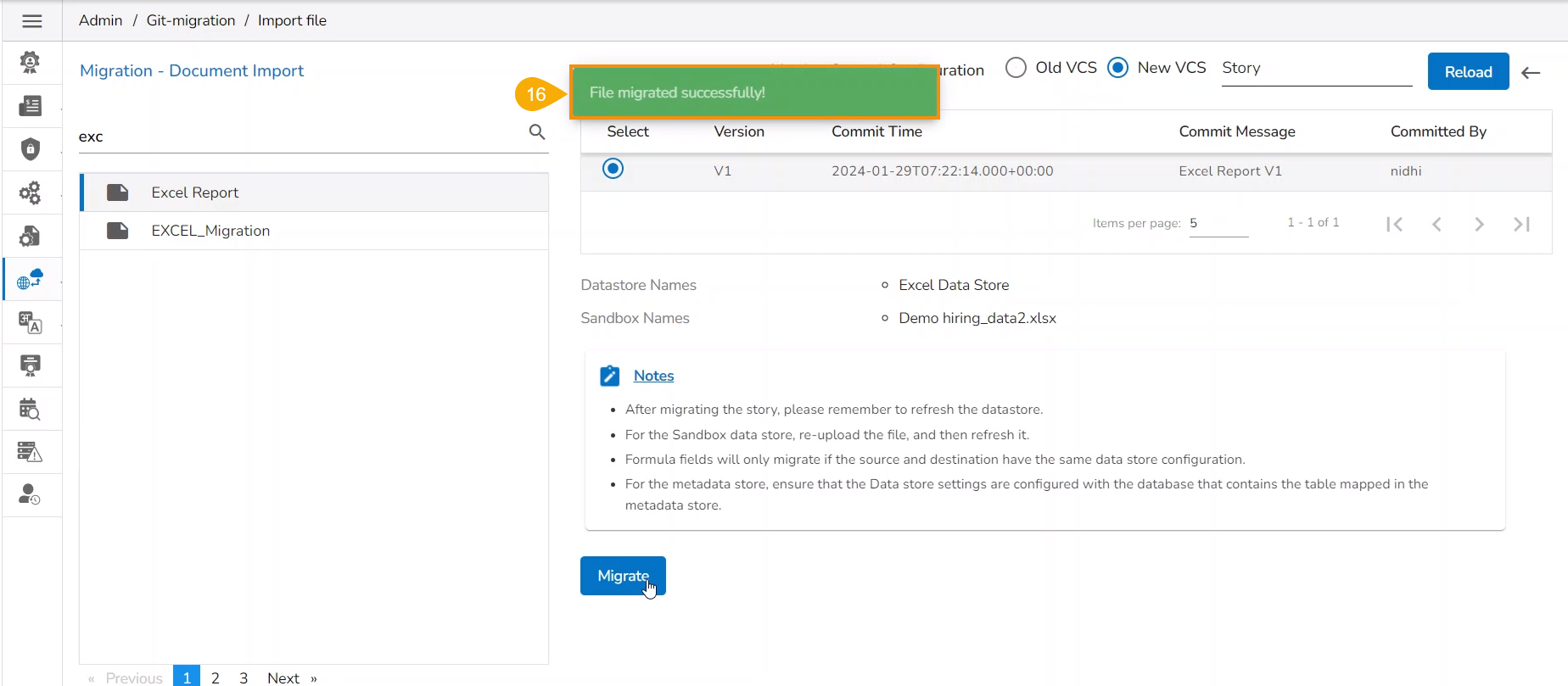Viewport: 1568px width, 686px height.
Task: Select the New VCS radio button
Action: (x=1118, y=68)
